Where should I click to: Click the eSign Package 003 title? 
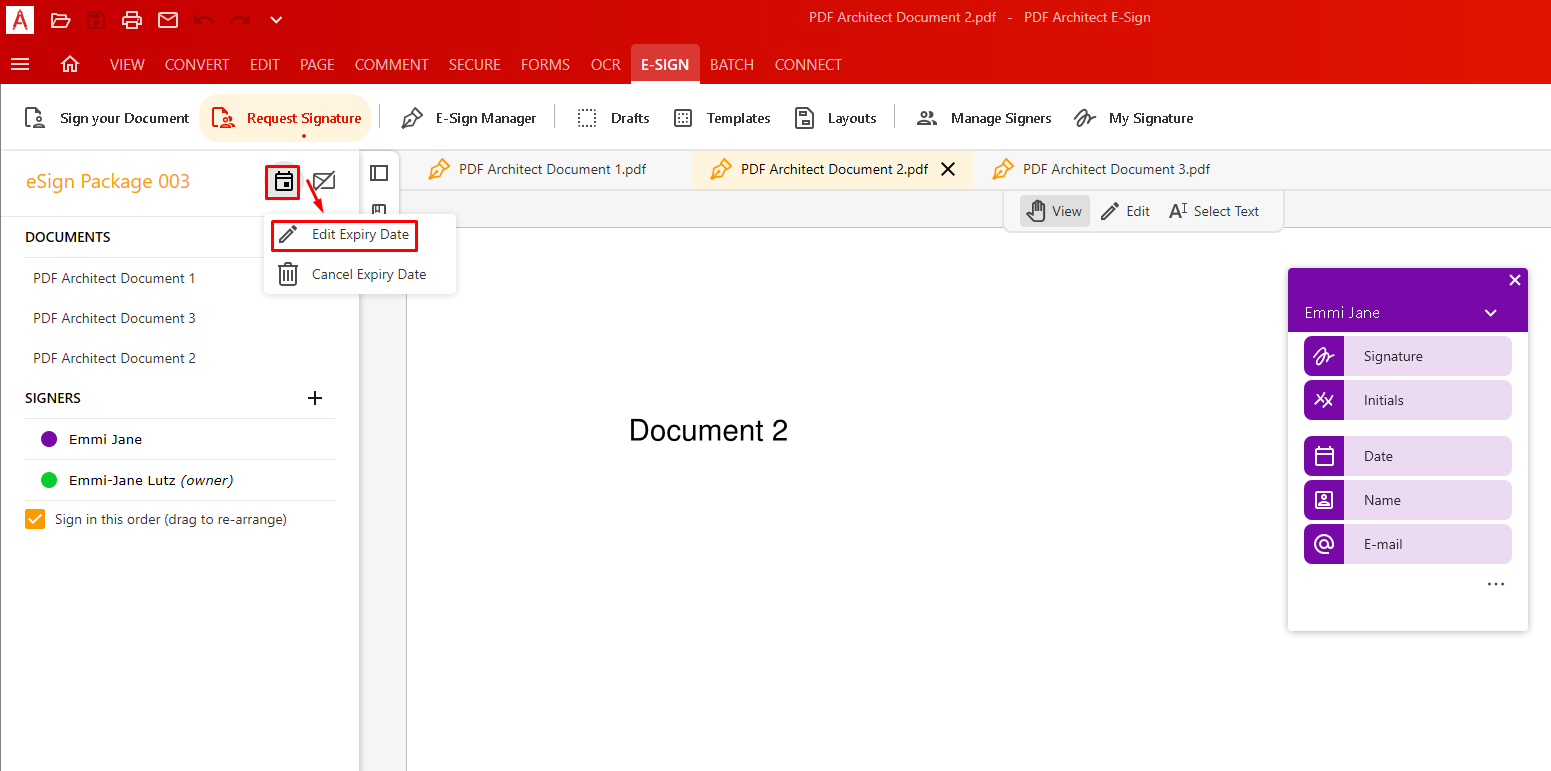(108, 181)
